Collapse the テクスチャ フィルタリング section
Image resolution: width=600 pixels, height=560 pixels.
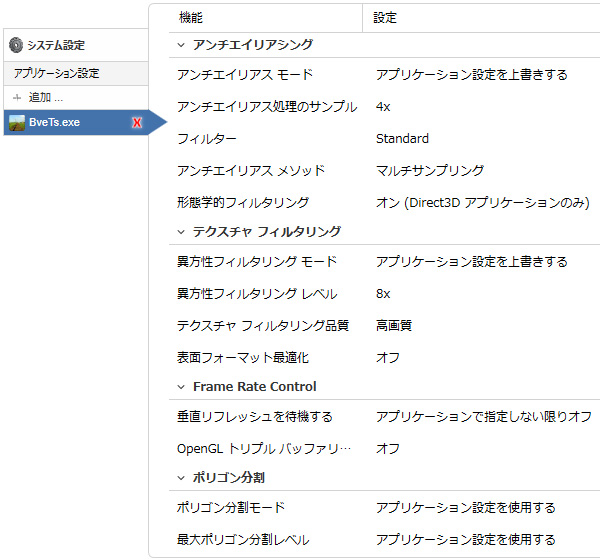coord(181,232)
